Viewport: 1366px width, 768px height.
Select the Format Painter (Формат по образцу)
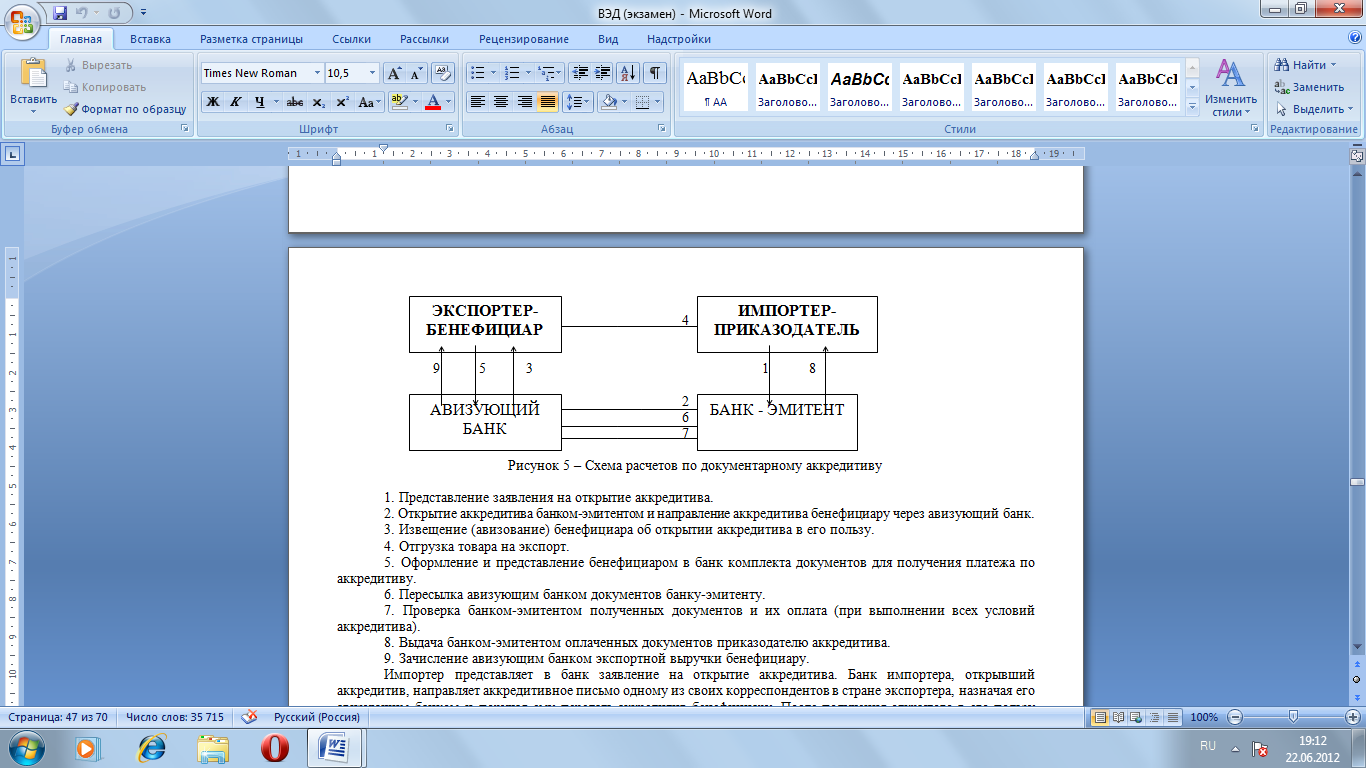pos(126,109)
